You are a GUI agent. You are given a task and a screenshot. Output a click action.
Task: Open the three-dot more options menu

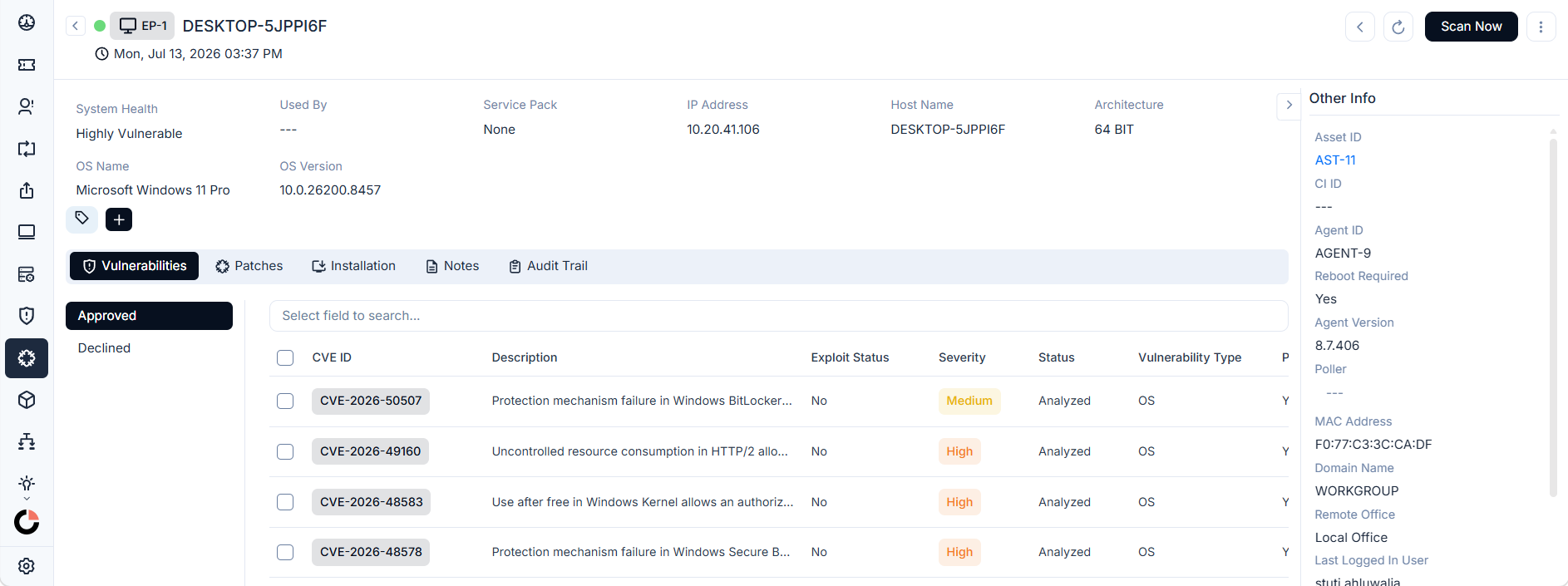[1541, 27]
